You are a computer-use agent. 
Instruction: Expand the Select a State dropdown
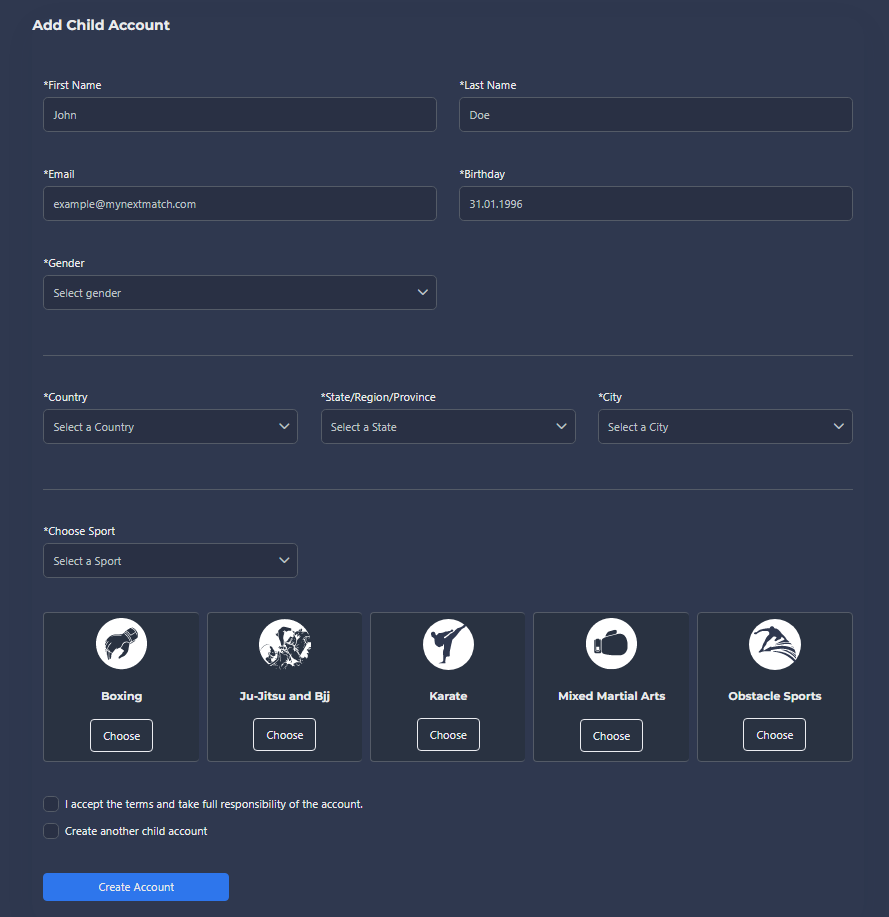448,426
